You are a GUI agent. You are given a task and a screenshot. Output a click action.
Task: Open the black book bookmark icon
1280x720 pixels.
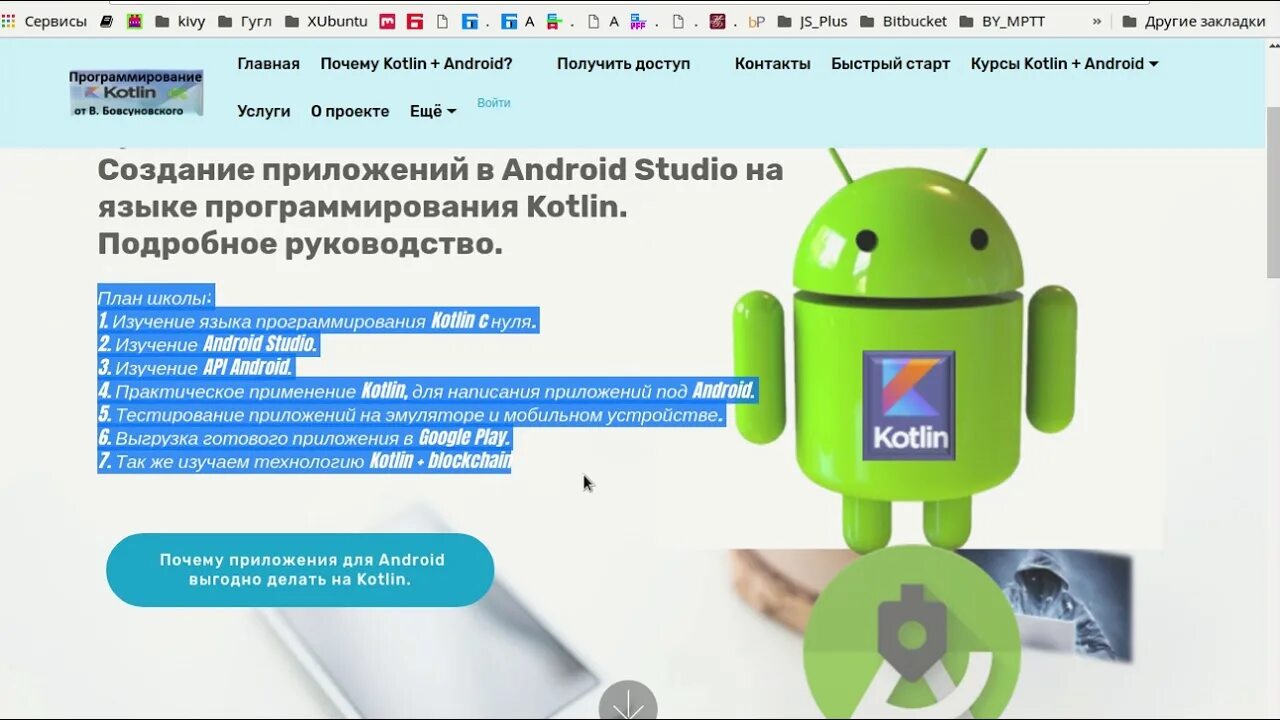(107, 21)
